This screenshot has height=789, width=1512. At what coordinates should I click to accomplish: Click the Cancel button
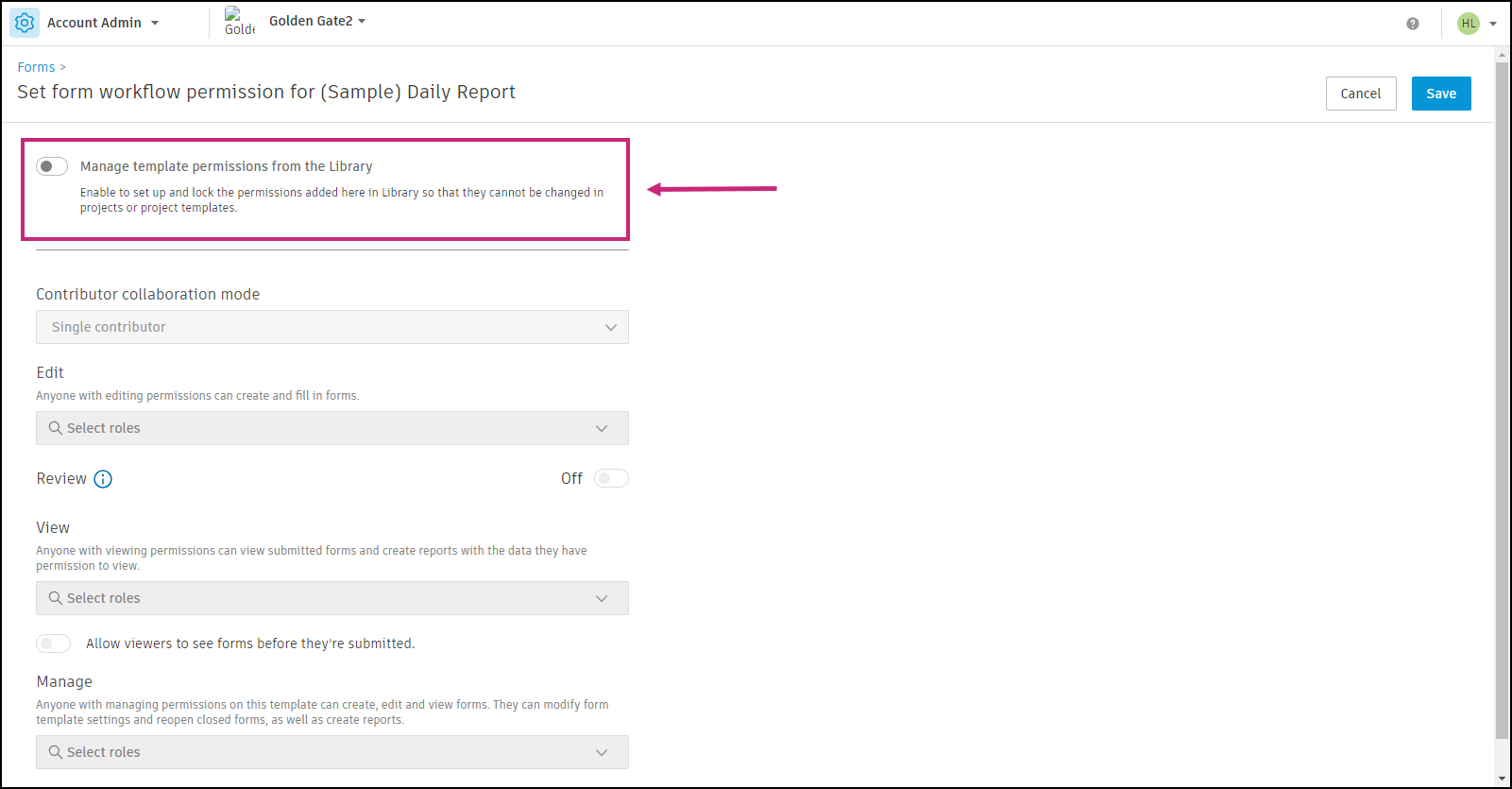(1360, 94)
